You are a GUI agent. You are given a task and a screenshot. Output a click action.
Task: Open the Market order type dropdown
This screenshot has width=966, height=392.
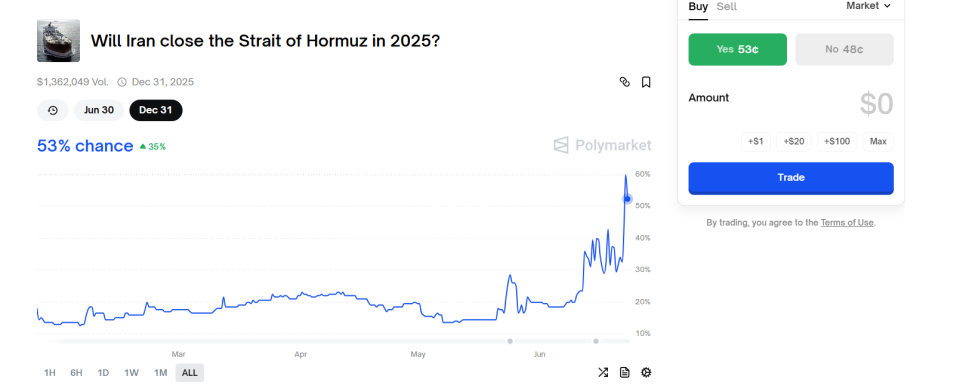coord(869,6)
